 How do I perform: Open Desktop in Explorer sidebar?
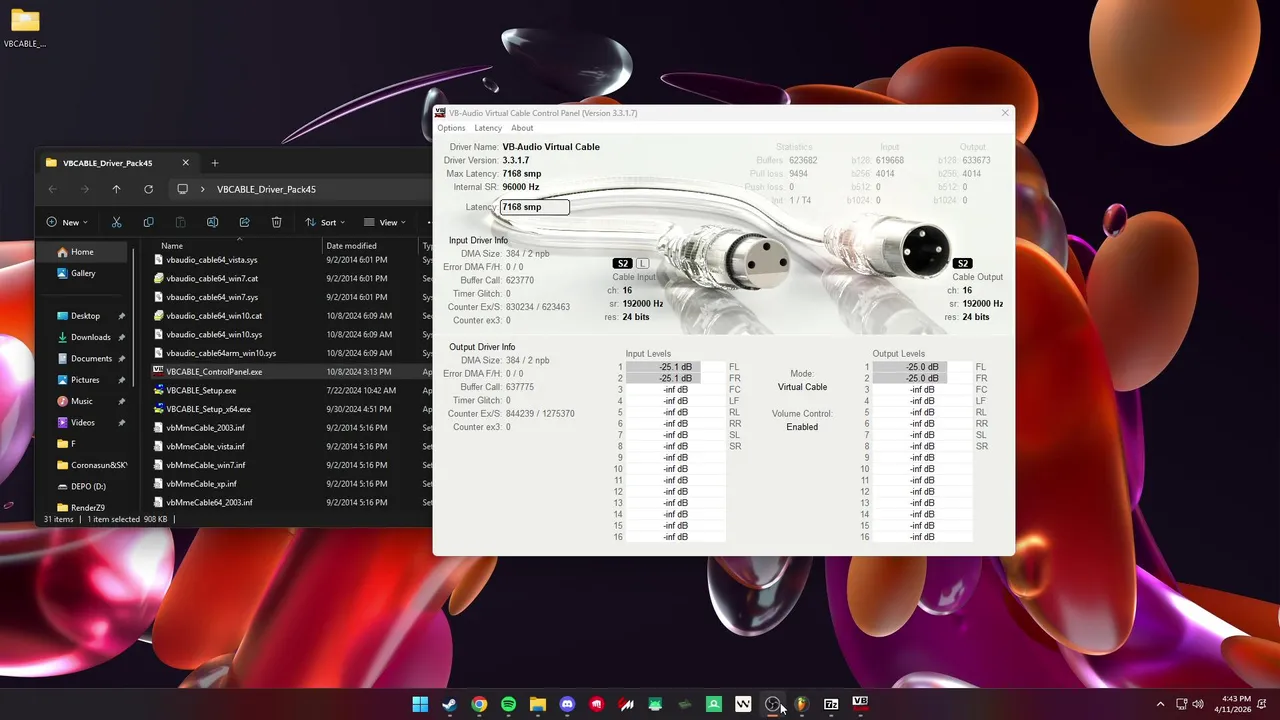(x=84, y=316)
